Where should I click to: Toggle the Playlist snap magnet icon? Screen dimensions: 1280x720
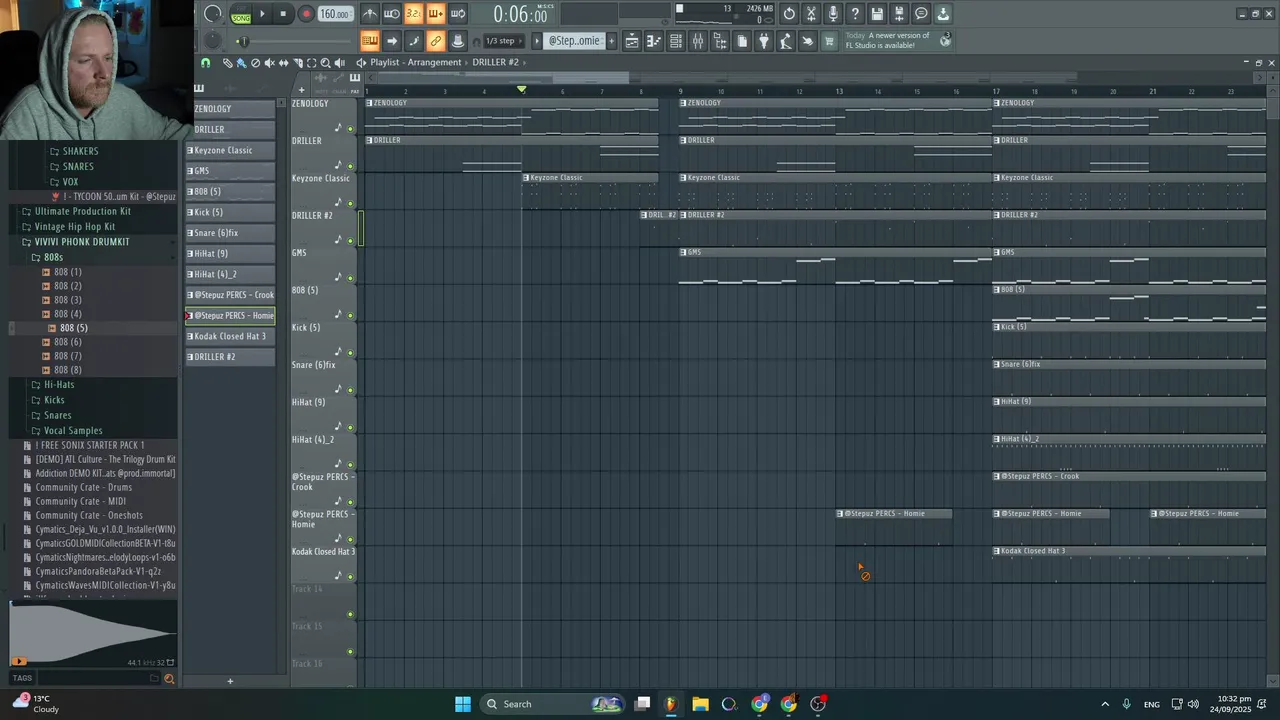[x=205, y=63]
